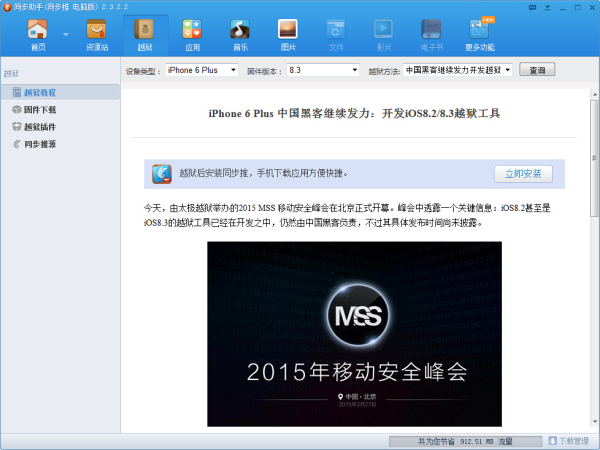Select 越狱教程 in the sidebar

60,92
